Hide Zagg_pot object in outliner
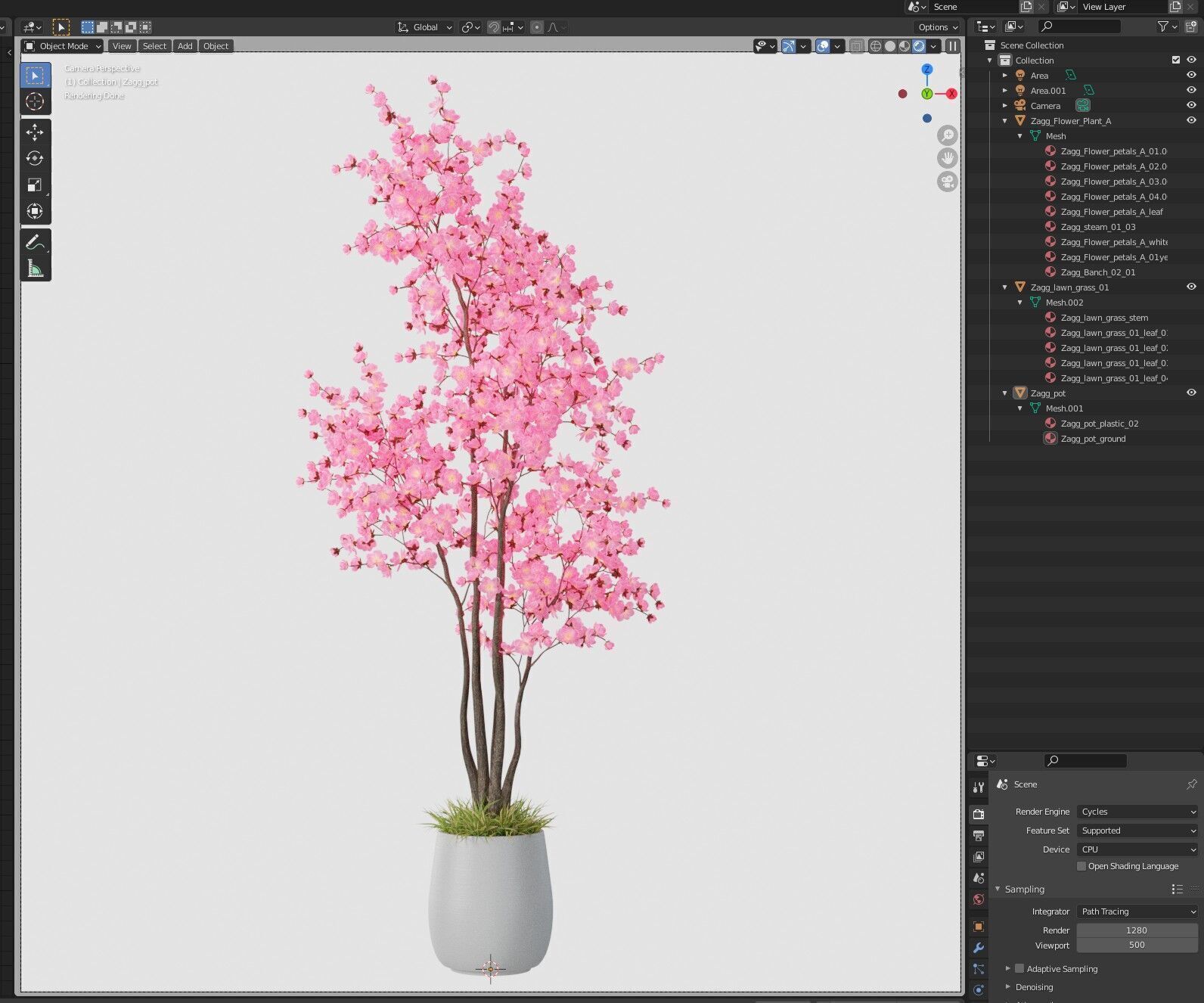1204x1003 pixels. click(1191, 393)
